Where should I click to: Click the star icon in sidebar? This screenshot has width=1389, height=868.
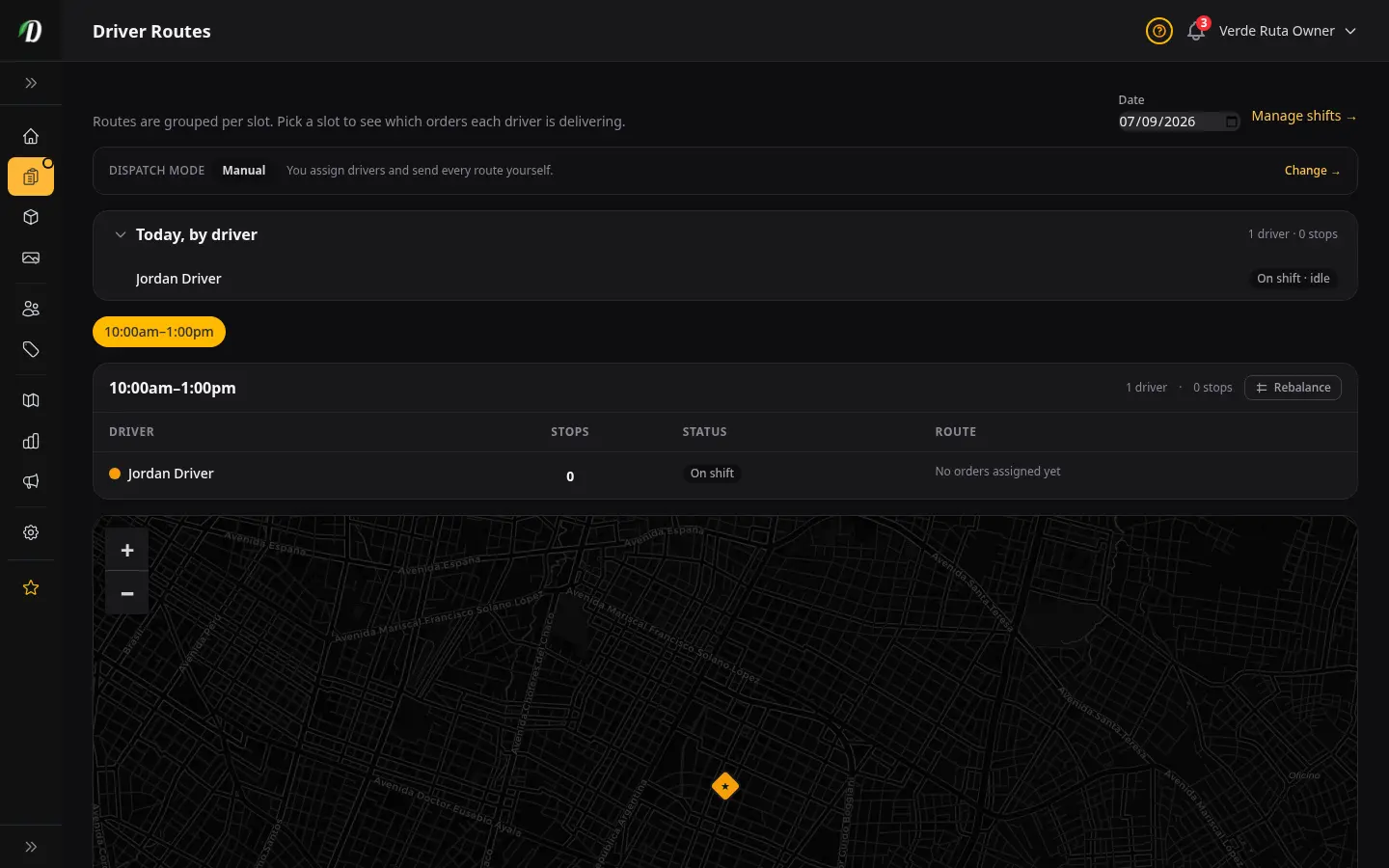(x=31, y=587)
